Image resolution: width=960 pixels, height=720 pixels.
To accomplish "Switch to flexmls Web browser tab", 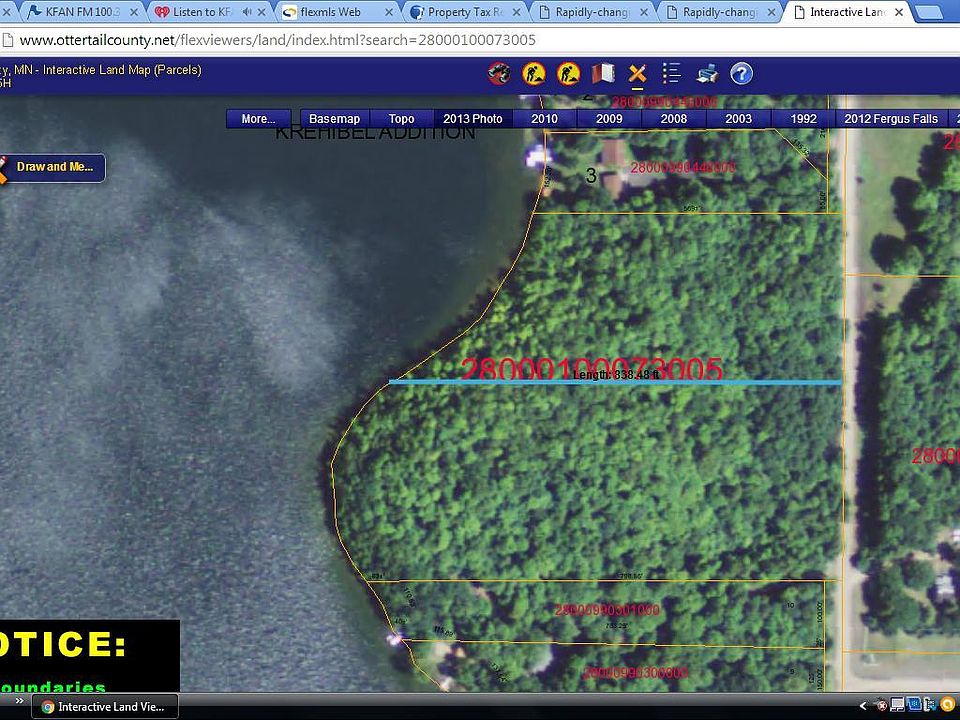I will tap(337, 12).
